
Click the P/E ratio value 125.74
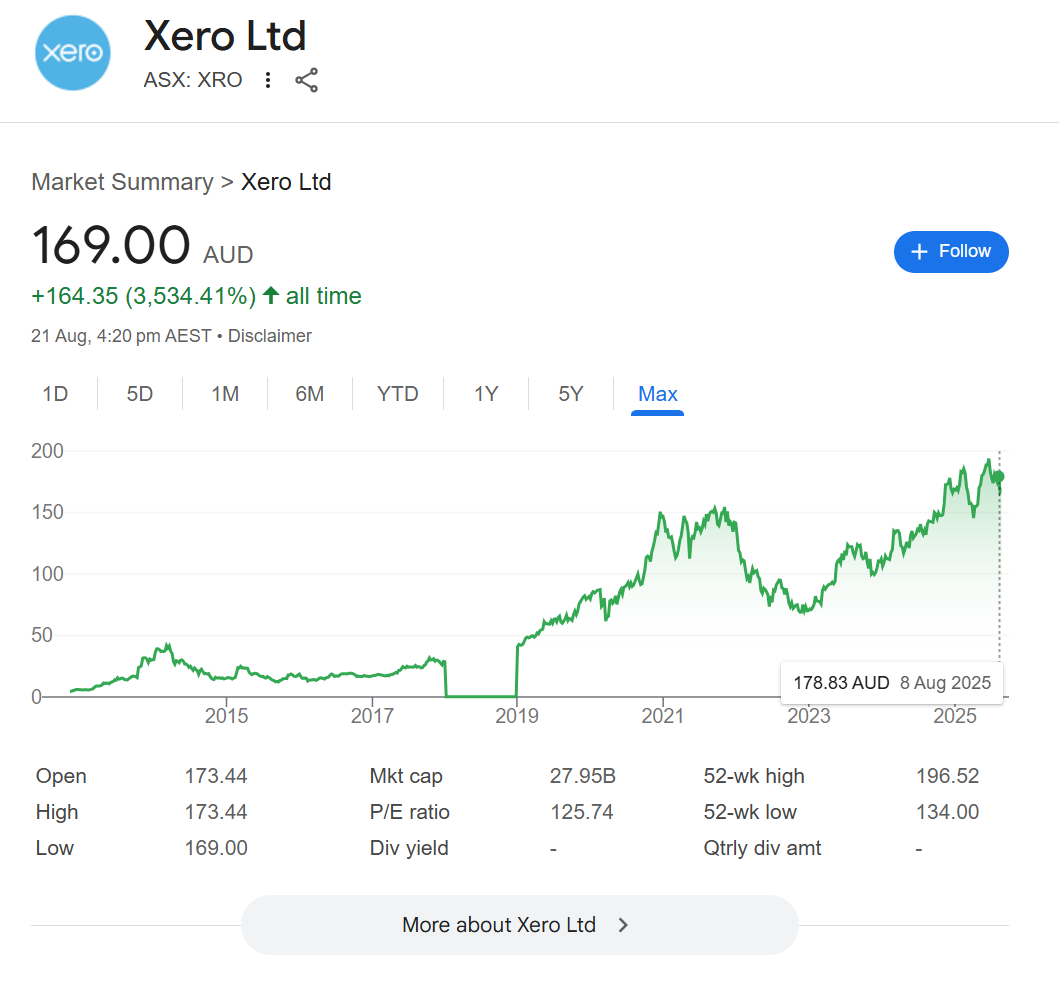pos(582,811)
